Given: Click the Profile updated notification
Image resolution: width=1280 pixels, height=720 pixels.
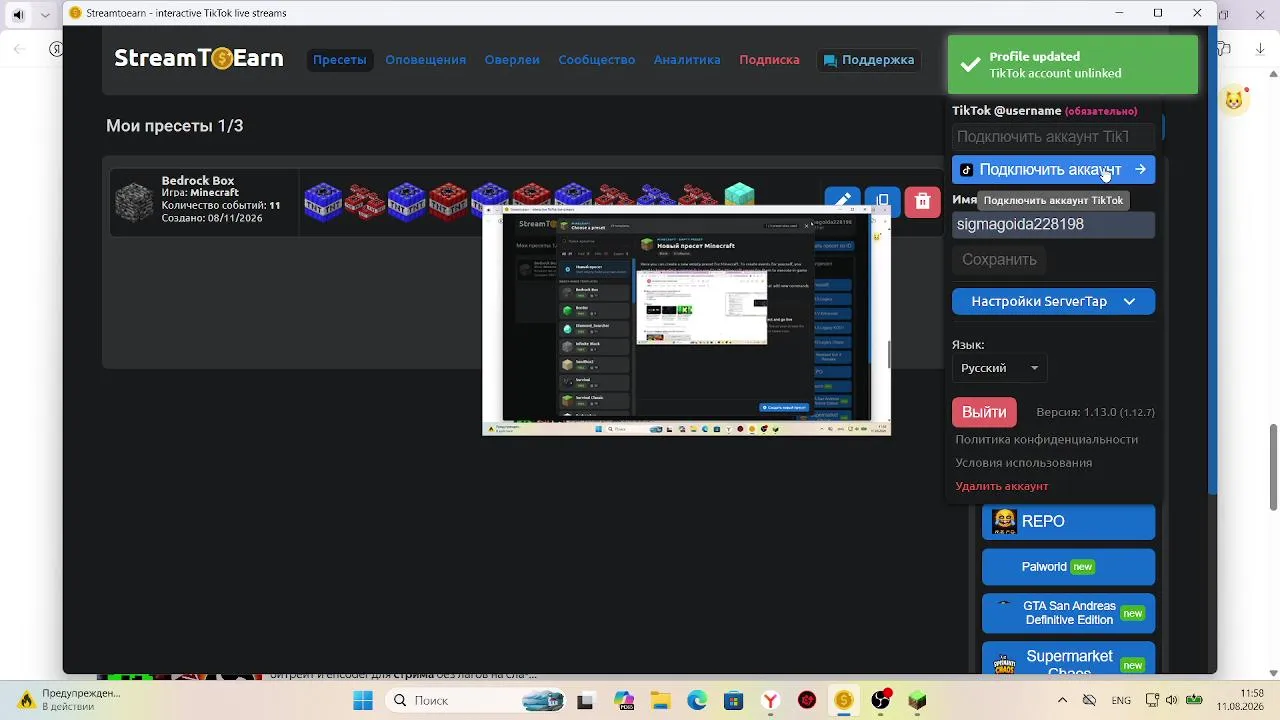Looking at the screenshot, I should coord(1072,65).
